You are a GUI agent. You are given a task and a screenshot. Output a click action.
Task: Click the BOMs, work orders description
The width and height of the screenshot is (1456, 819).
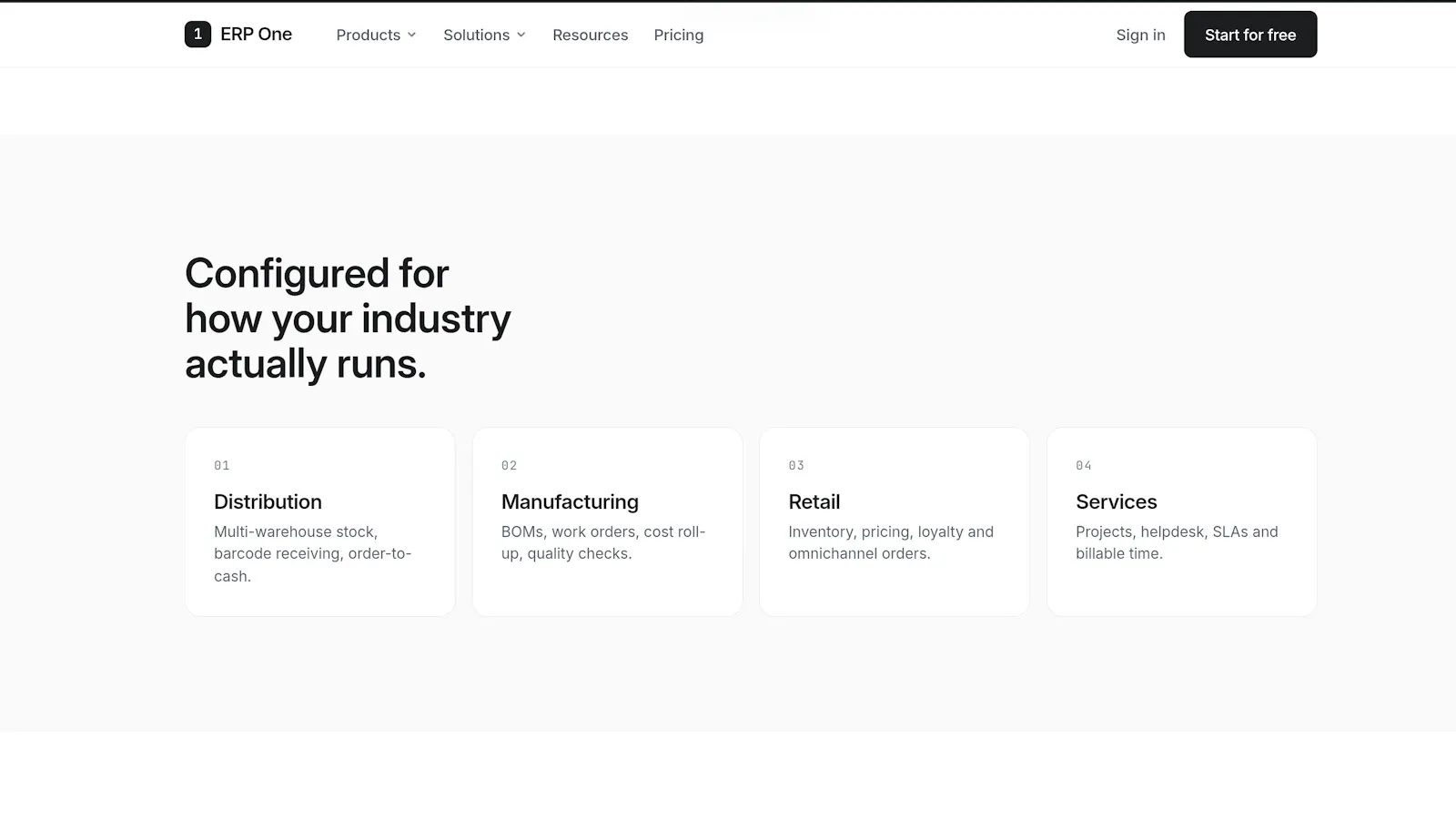(603, 542)
